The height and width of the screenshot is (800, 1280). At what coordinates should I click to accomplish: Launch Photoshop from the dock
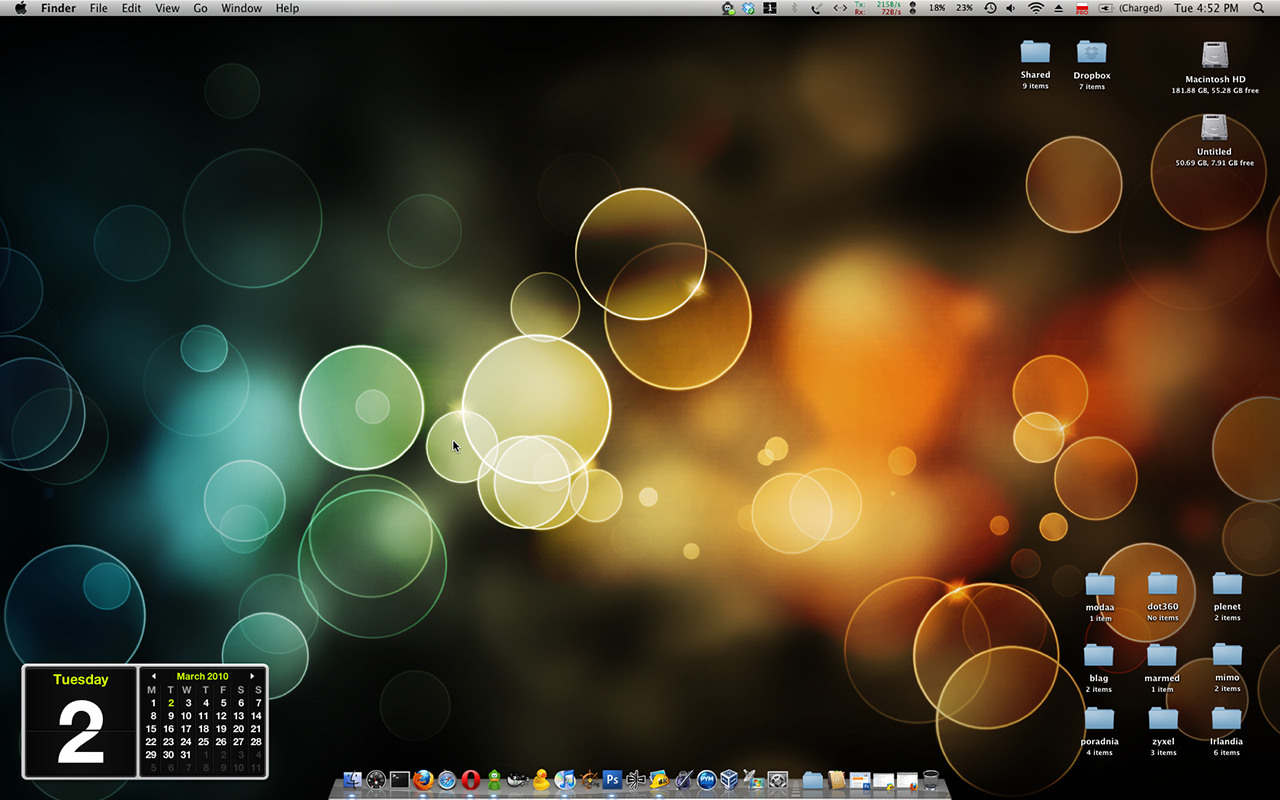point(612,780)
